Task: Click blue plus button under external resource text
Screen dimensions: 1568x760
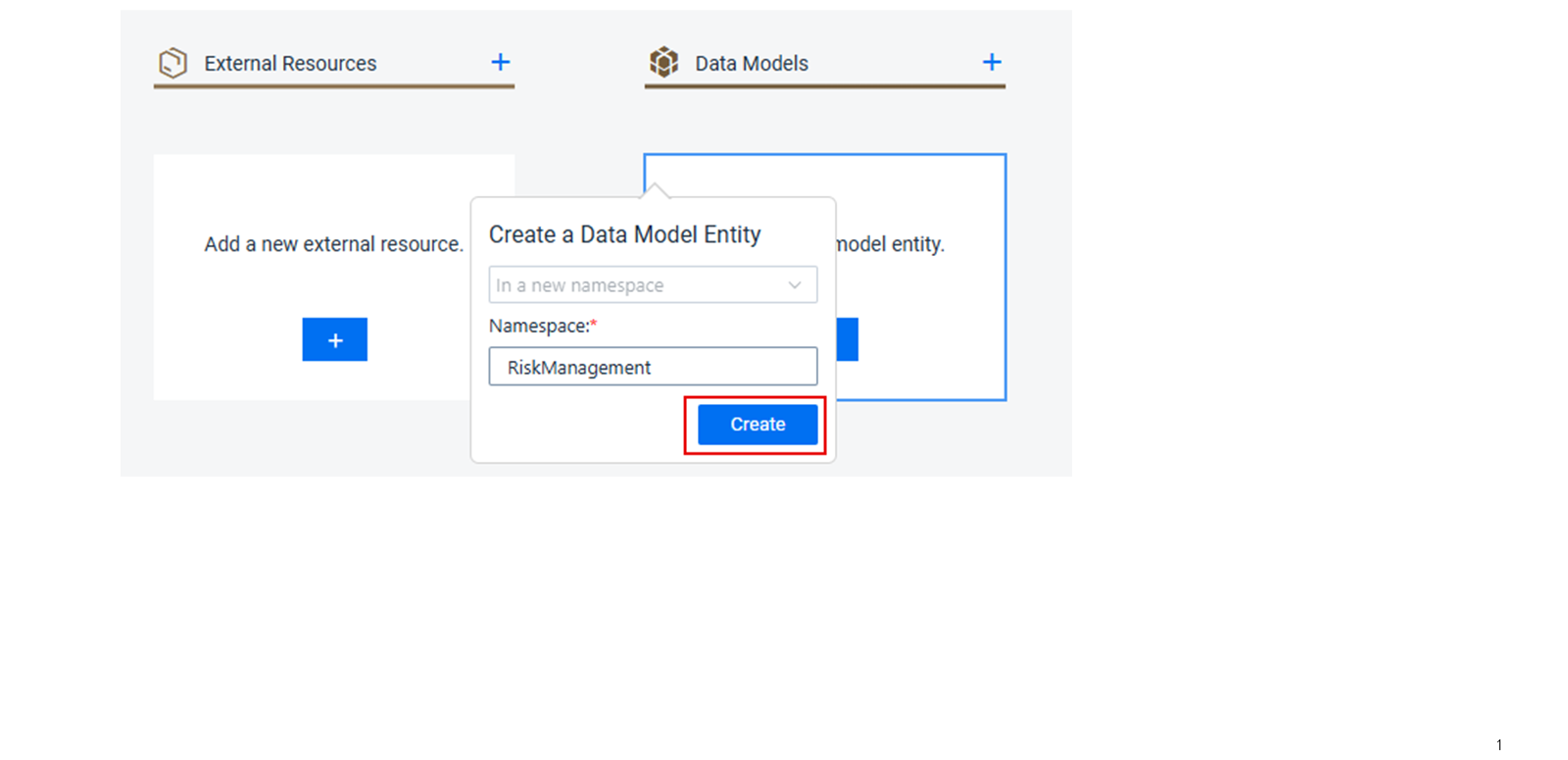Action: [334, 339]
